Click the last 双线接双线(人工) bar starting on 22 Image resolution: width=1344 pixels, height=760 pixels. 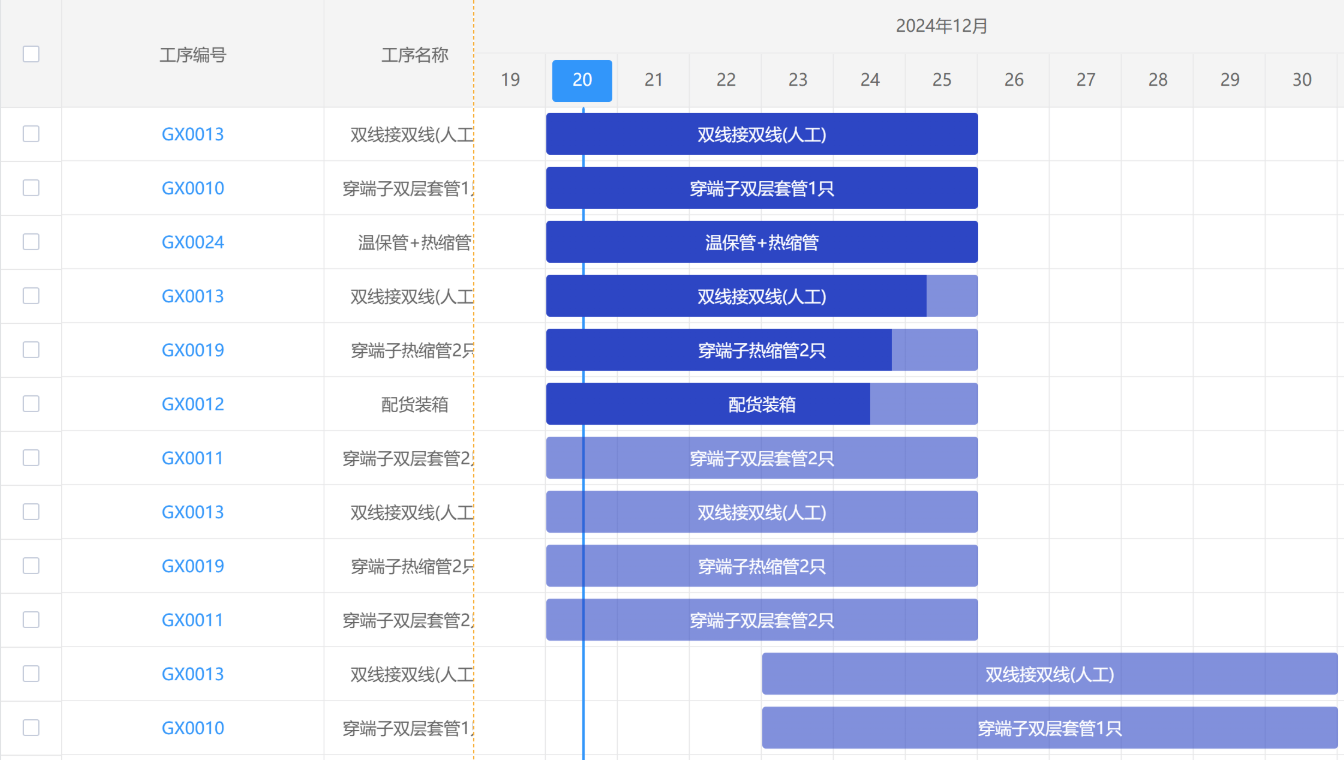coord(1050,674)
